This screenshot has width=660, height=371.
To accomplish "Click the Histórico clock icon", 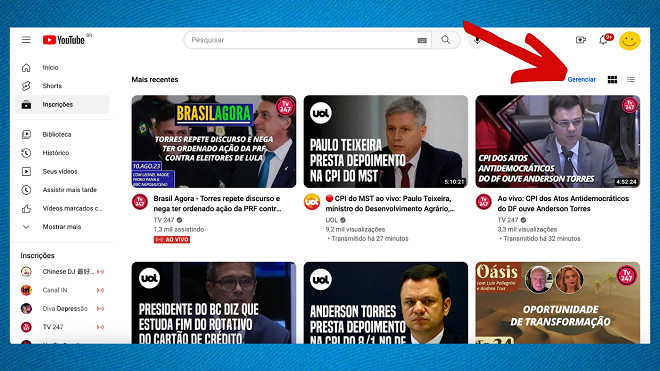I will pos(26,153).
